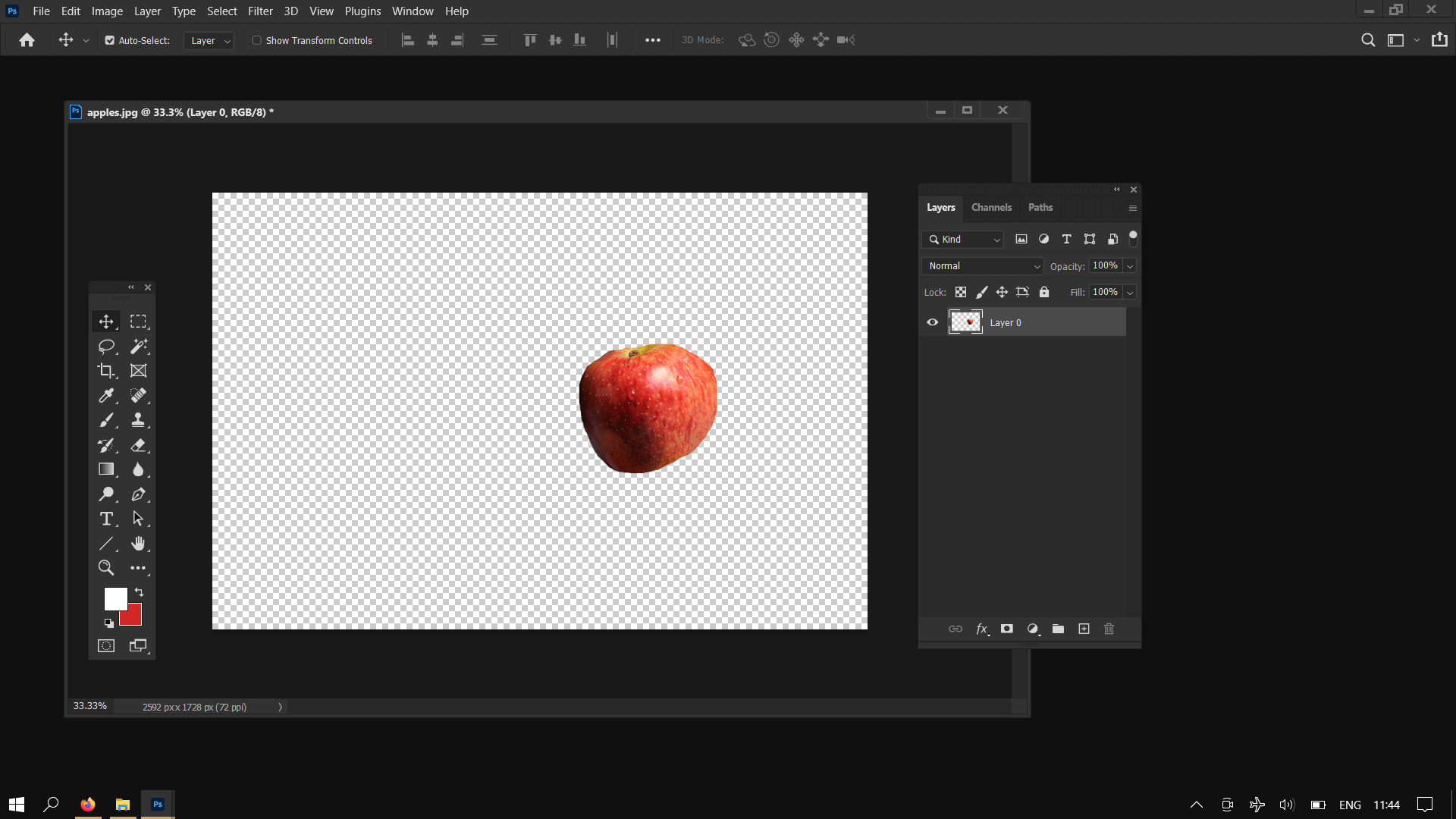Select the Clone Stamp tool

139,420
